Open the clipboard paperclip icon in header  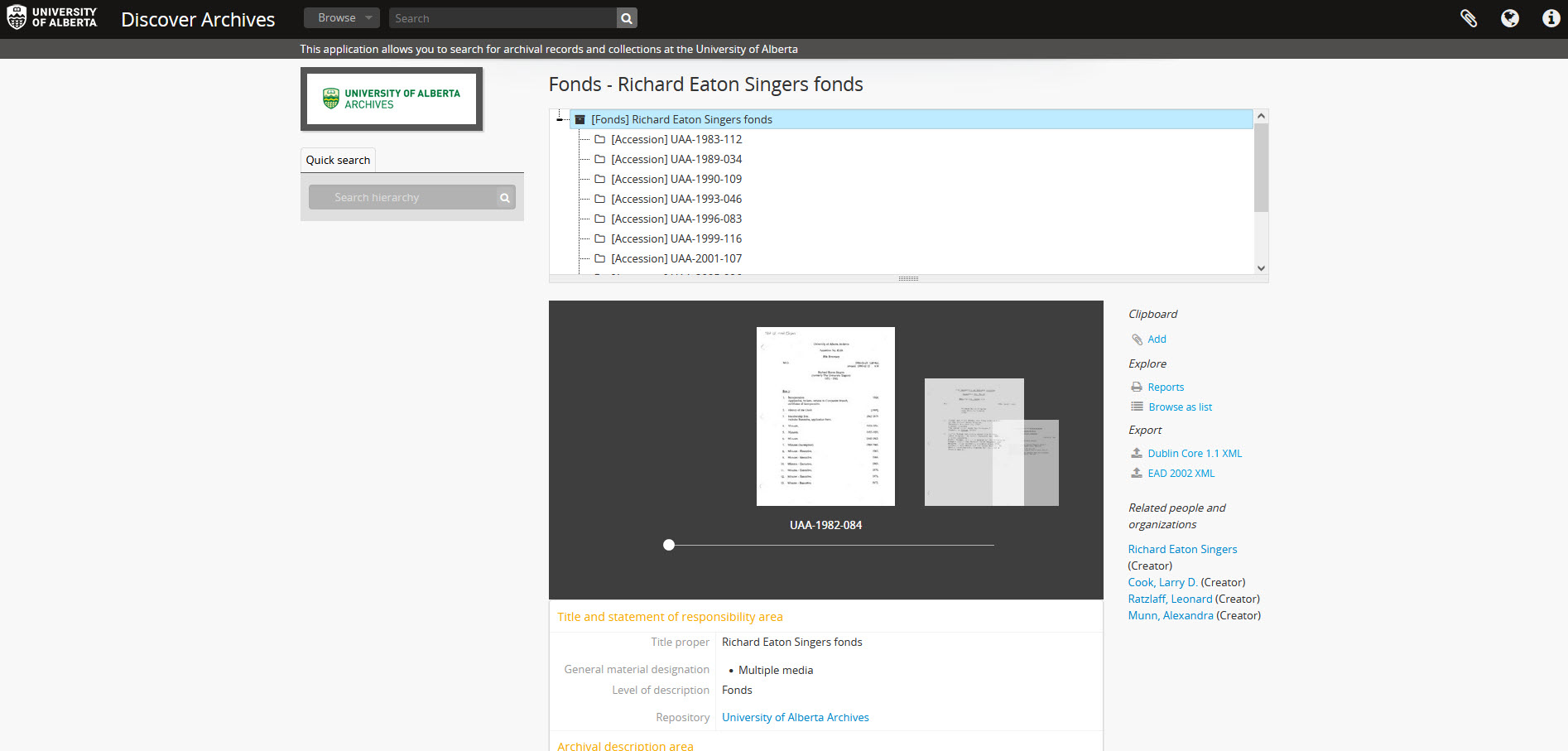[1468, 18]
